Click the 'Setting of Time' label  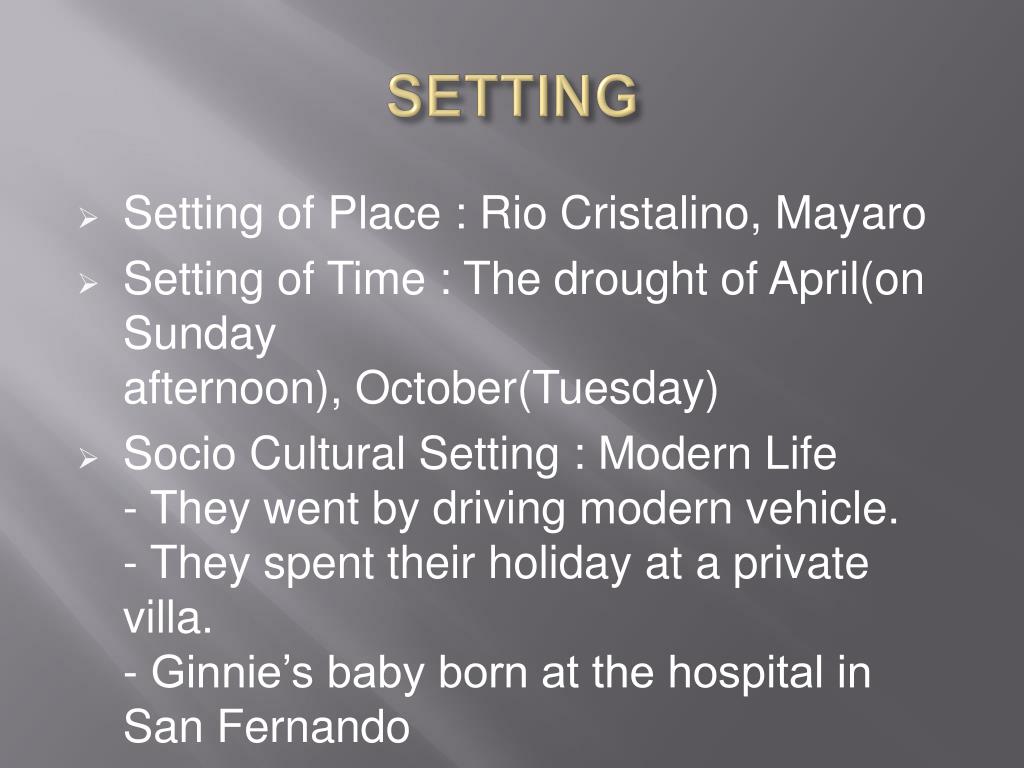coord(274,280)
